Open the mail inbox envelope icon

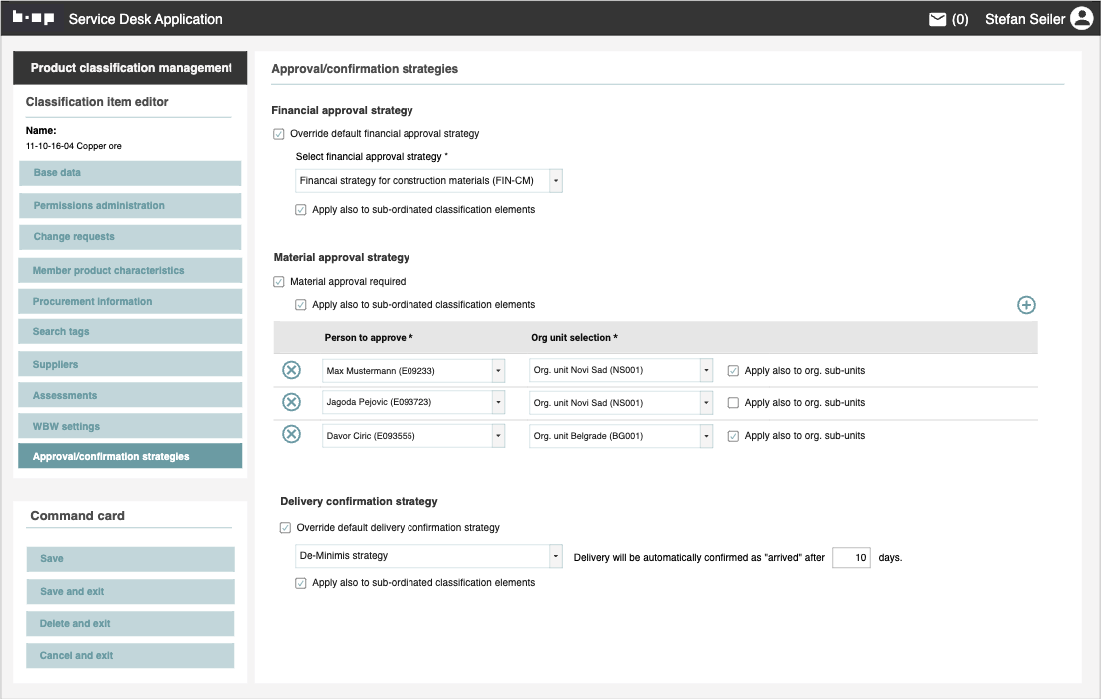pyautogui.click(x=937, y=19)
